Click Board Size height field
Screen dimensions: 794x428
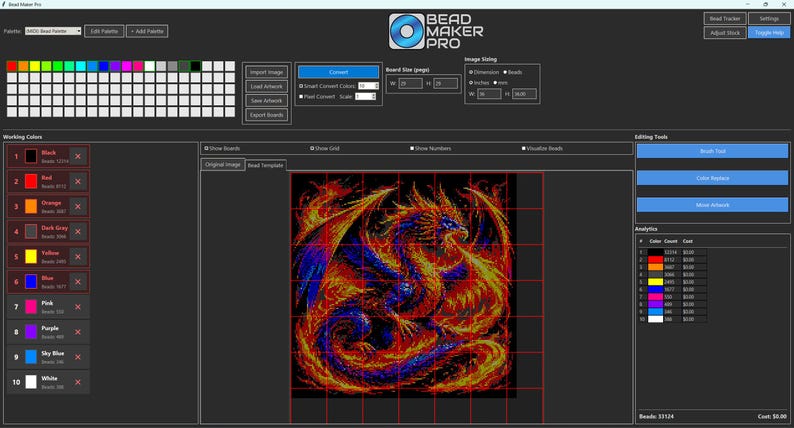point(446,84)
